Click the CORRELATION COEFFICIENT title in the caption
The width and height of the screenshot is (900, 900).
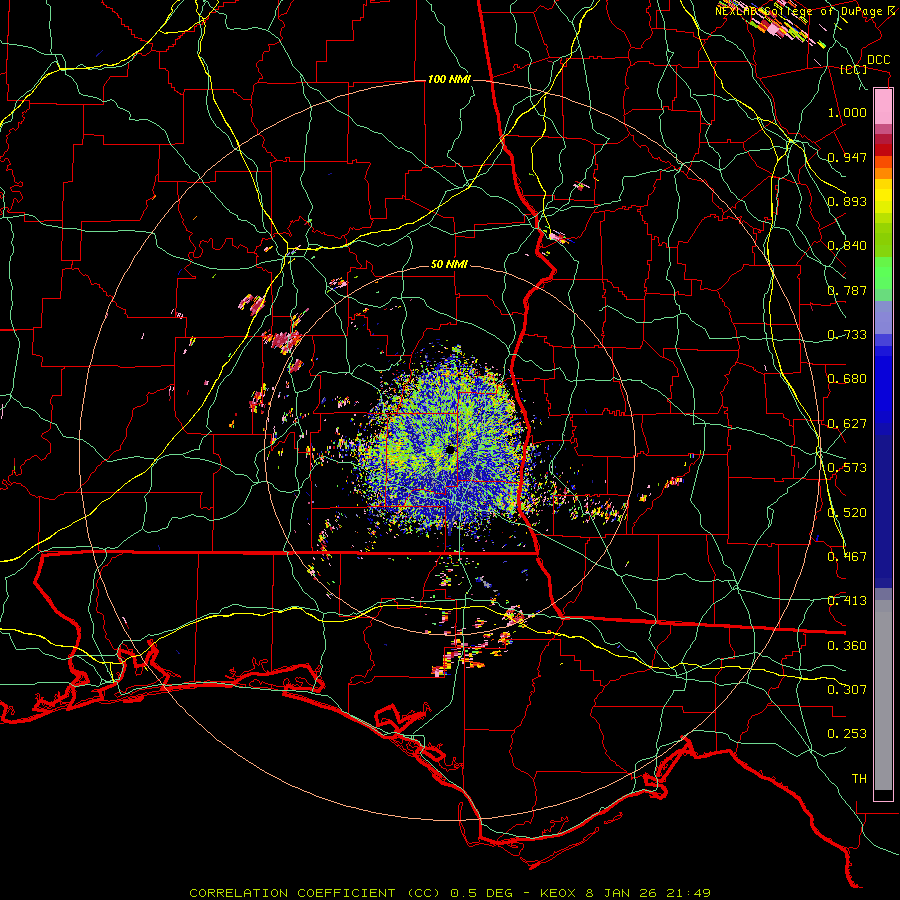pos(292,893)
